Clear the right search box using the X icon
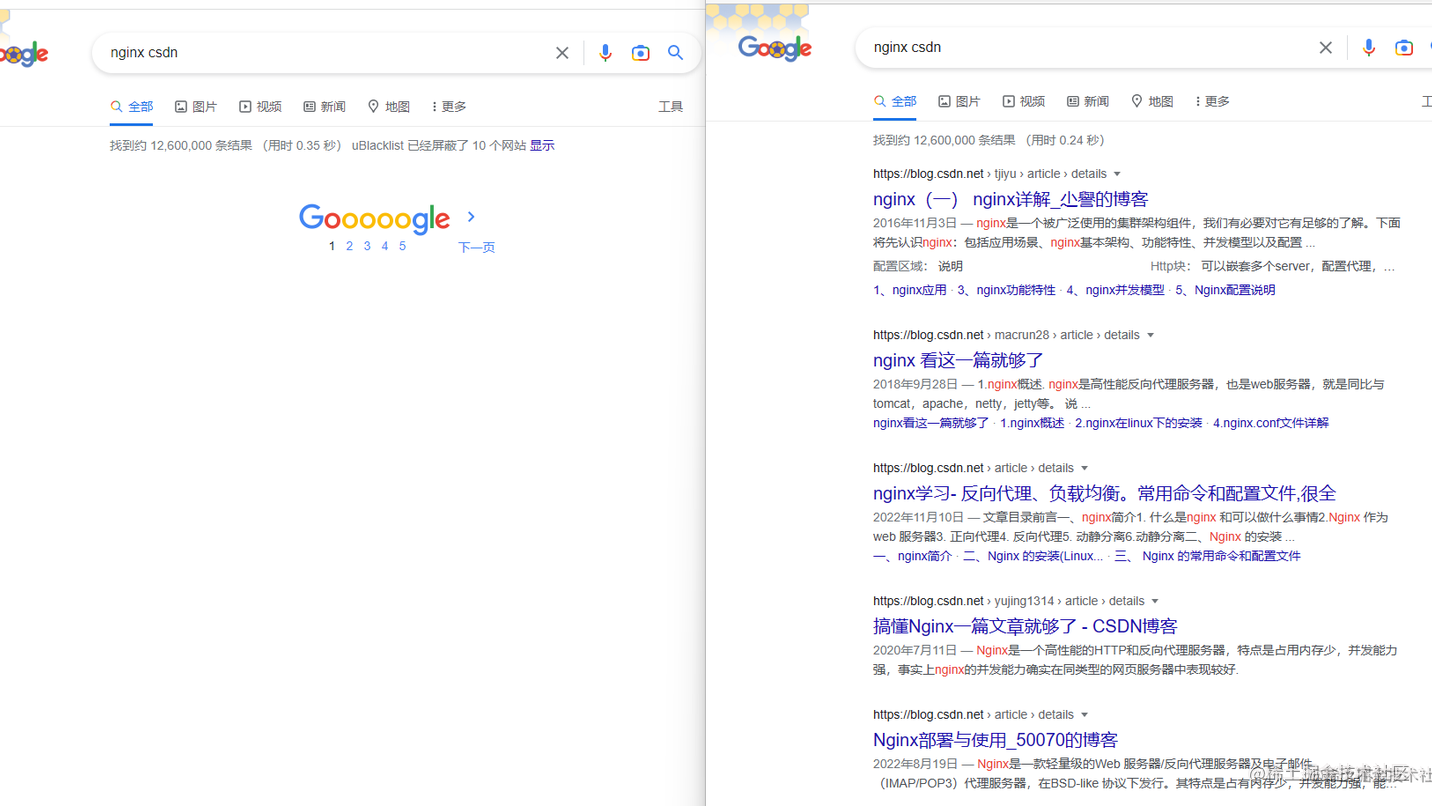The height and width of the screenshot is (806, 1432). click(1325, 47)
